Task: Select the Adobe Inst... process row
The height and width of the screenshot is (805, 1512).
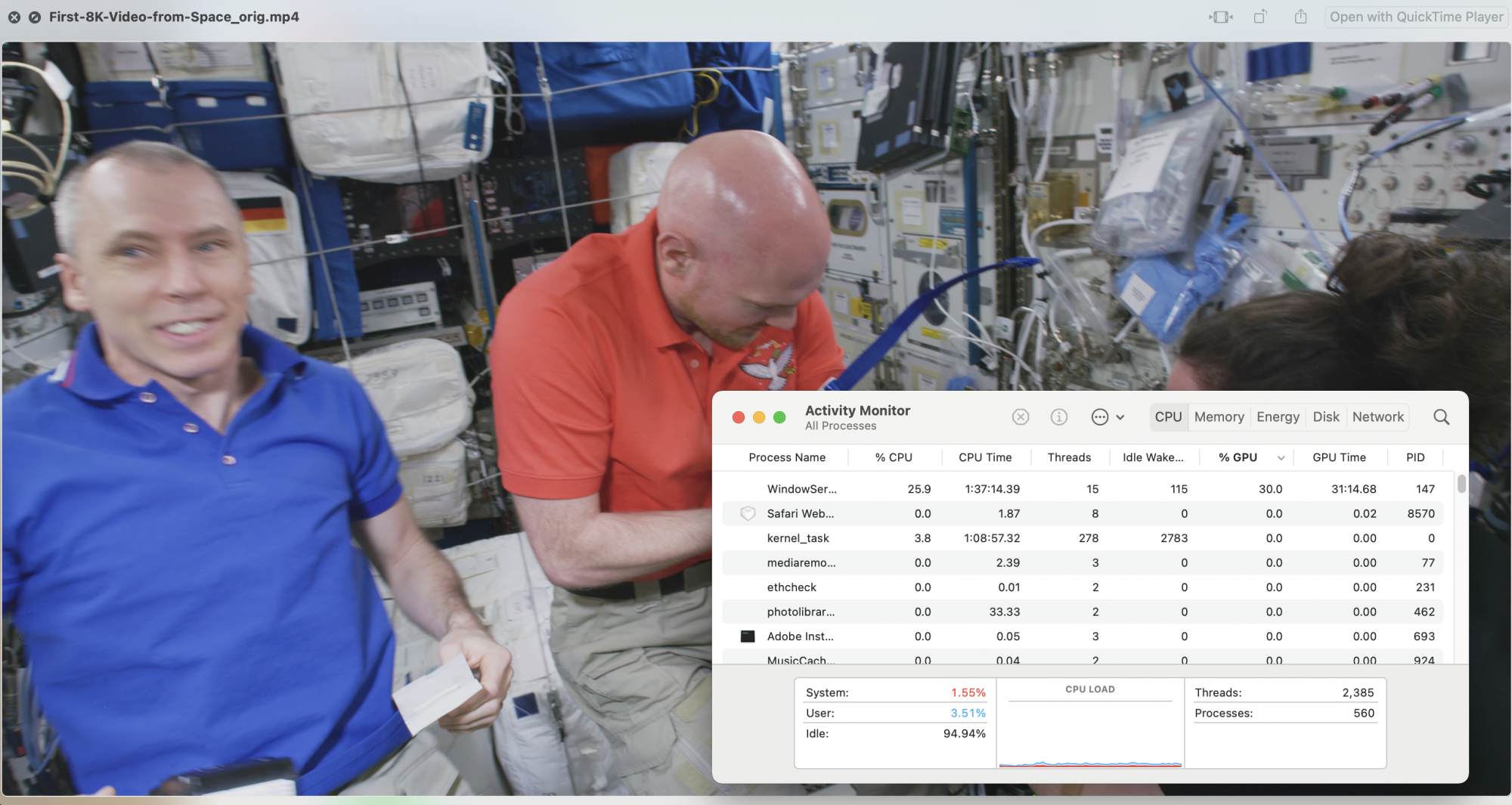Action: (1083, 636)
